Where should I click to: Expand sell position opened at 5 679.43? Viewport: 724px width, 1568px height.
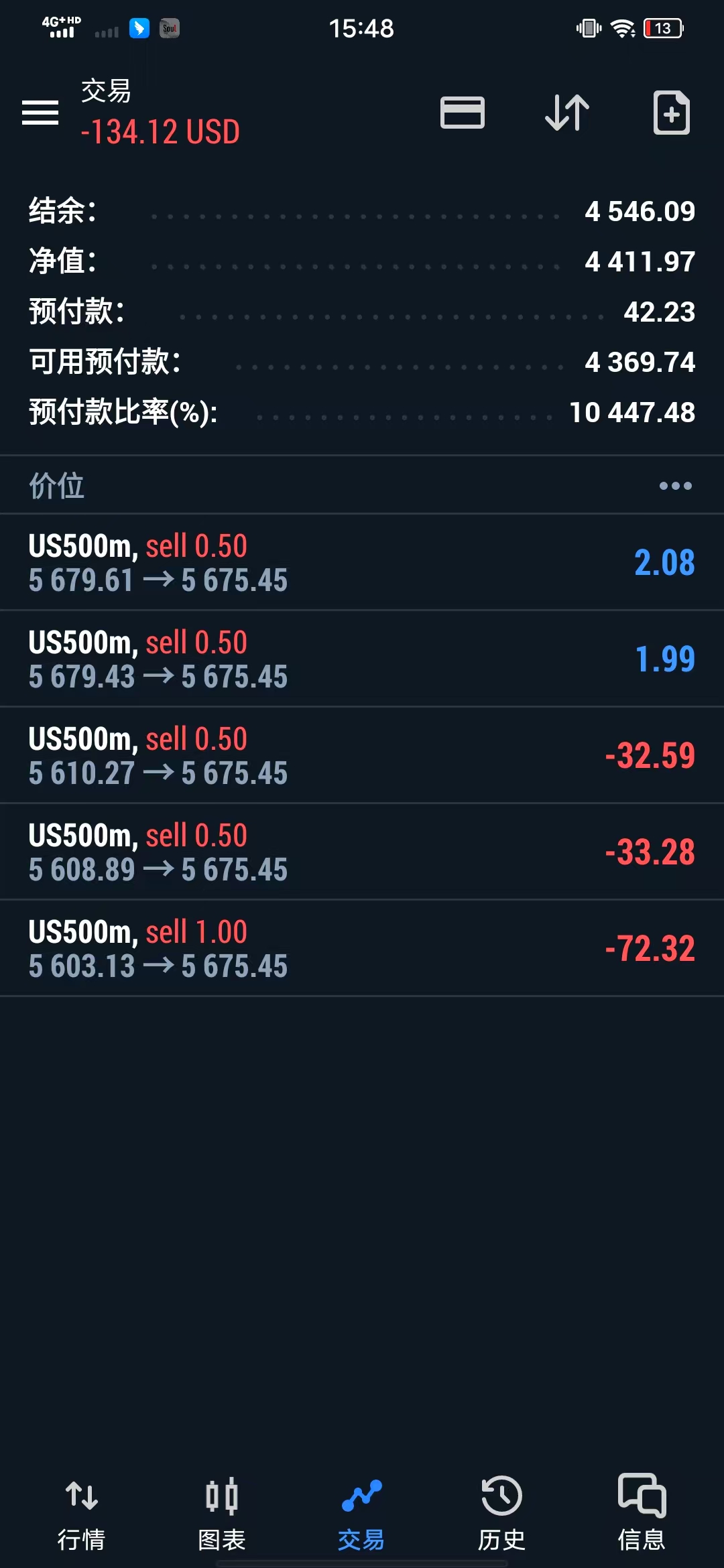pyautogui.click(x=362, y=659)
